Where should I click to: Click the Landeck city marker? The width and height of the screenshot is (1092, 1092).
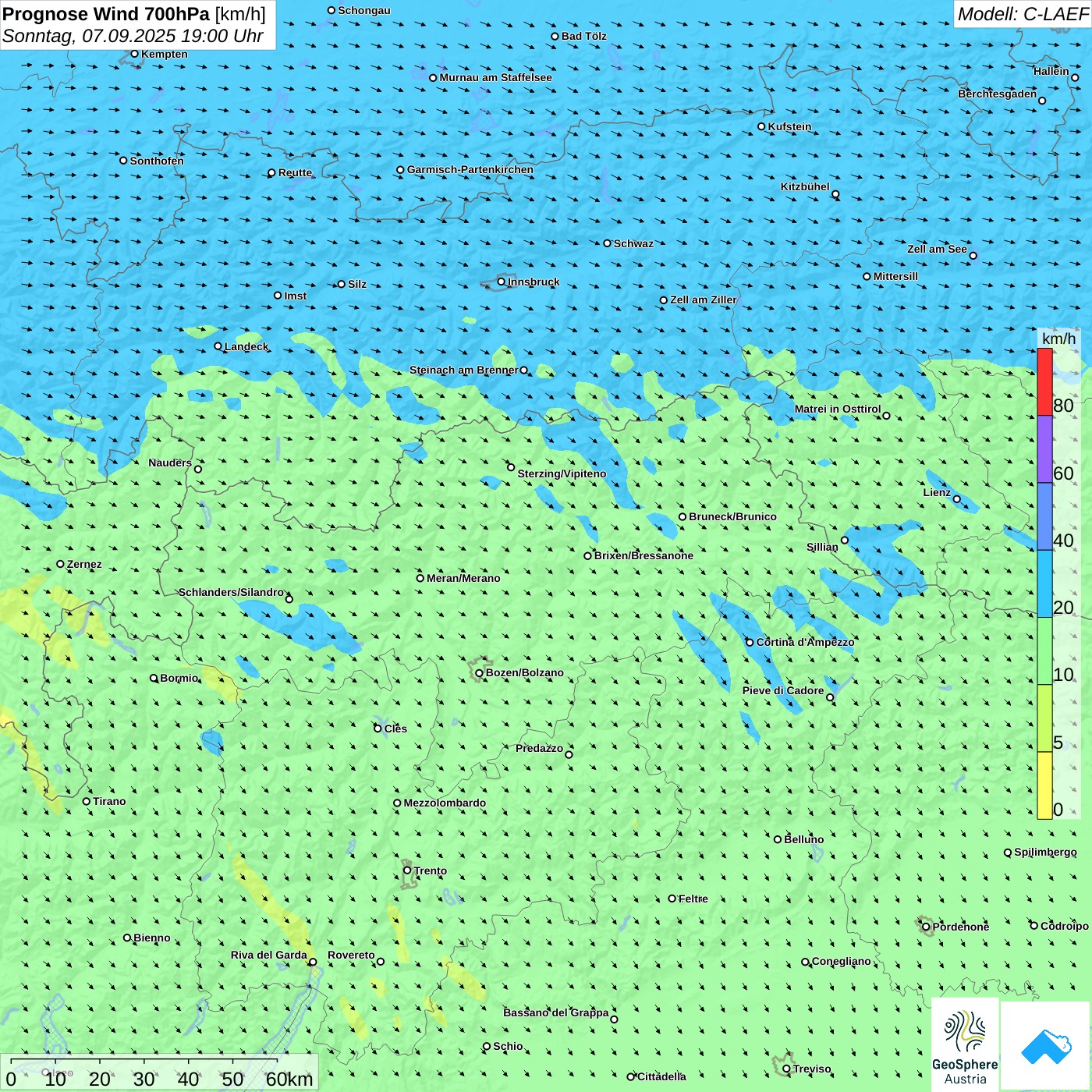(218, 346)
